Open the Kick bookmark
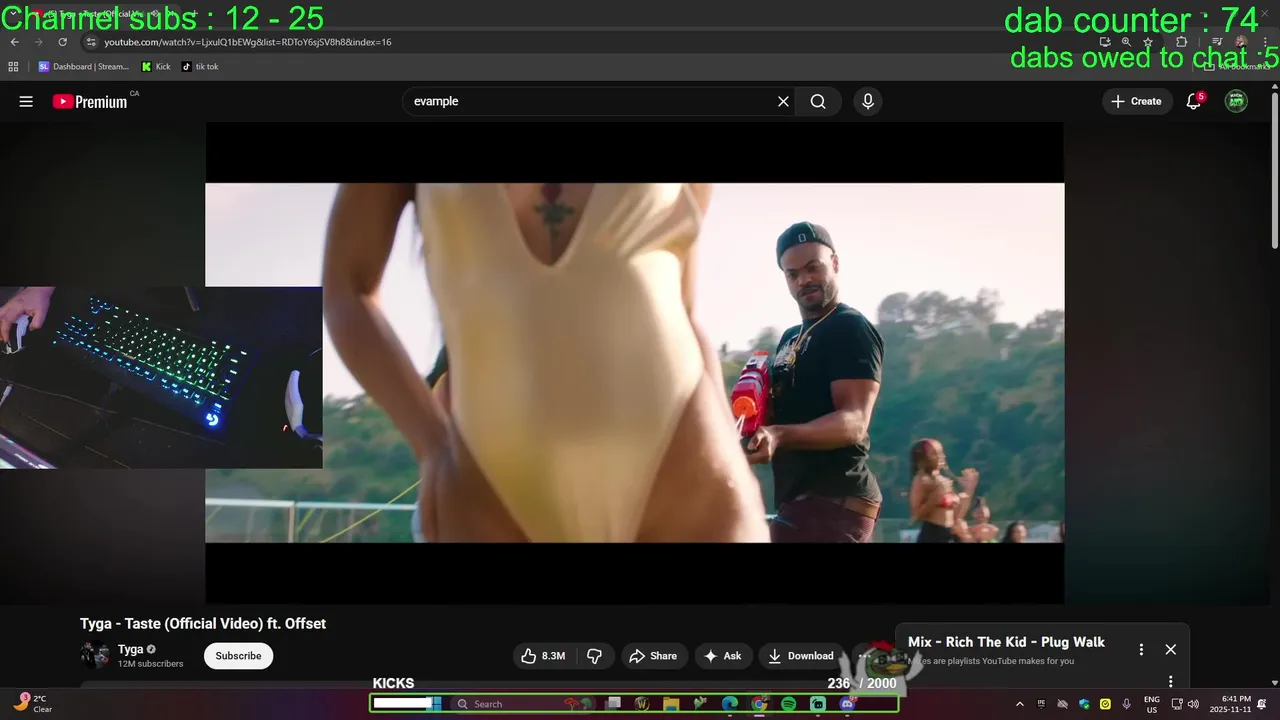 pos(156,67)
